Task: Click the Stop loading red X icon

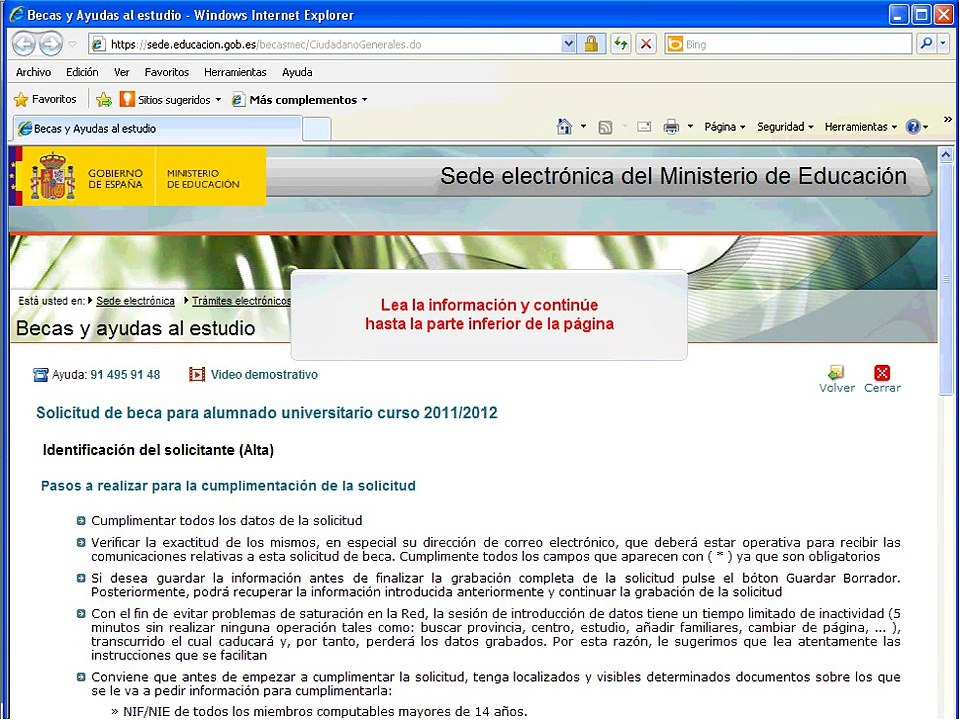Action: pos(646,44)
